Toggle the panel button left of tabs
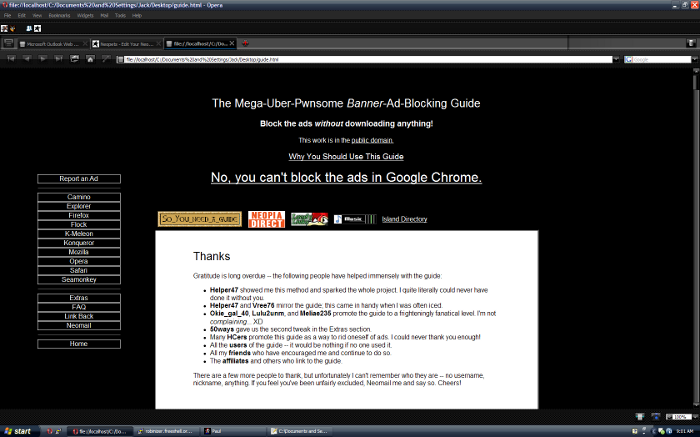This screenshot has width=700, height=437. tap(8, 43)
